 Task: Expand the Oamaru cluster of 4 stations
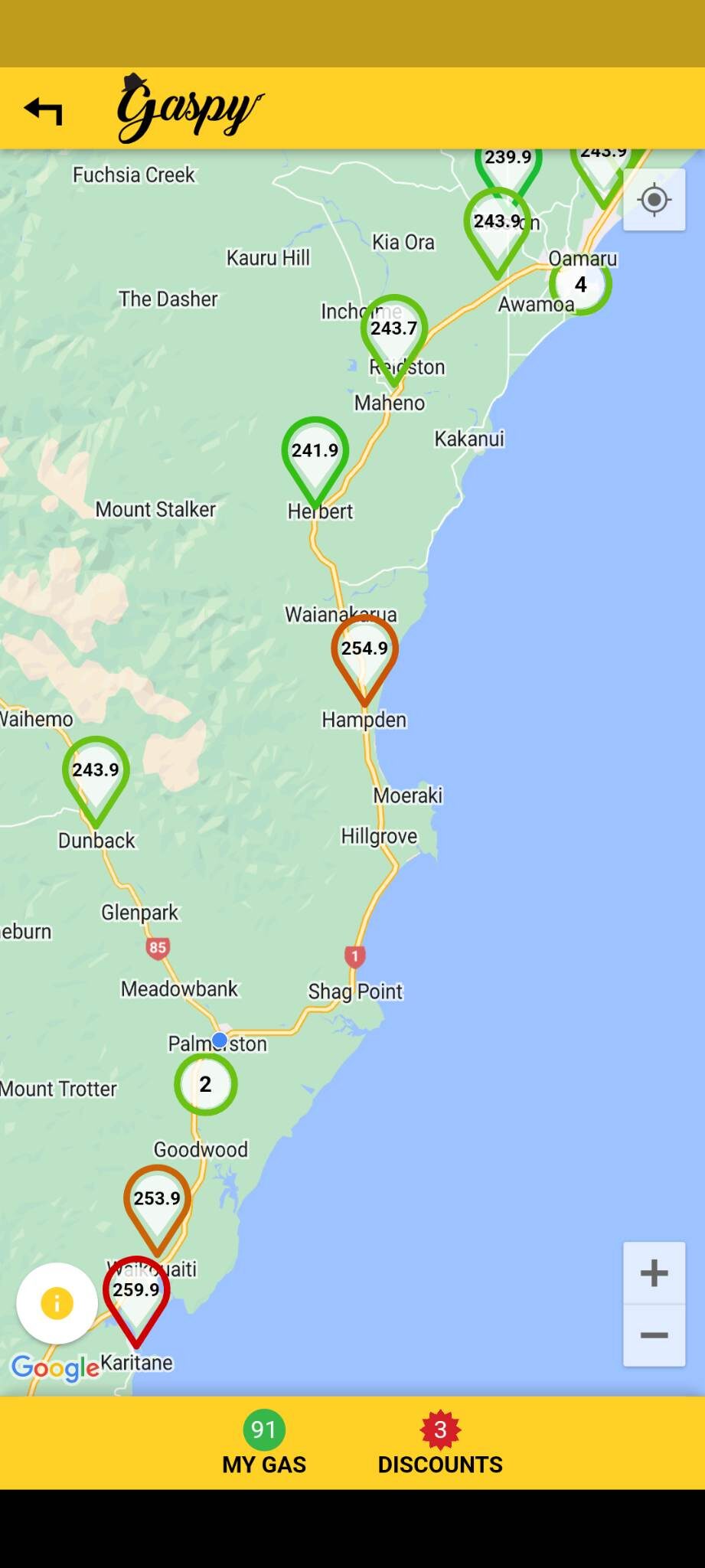[581, 284]
